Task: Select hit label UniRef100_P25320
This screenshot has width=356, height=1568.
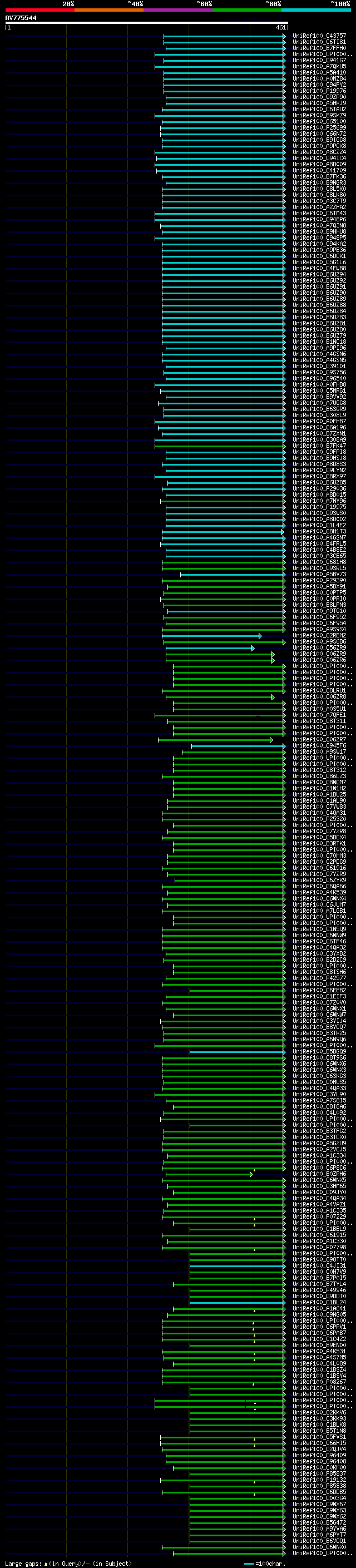Action: 319,819
